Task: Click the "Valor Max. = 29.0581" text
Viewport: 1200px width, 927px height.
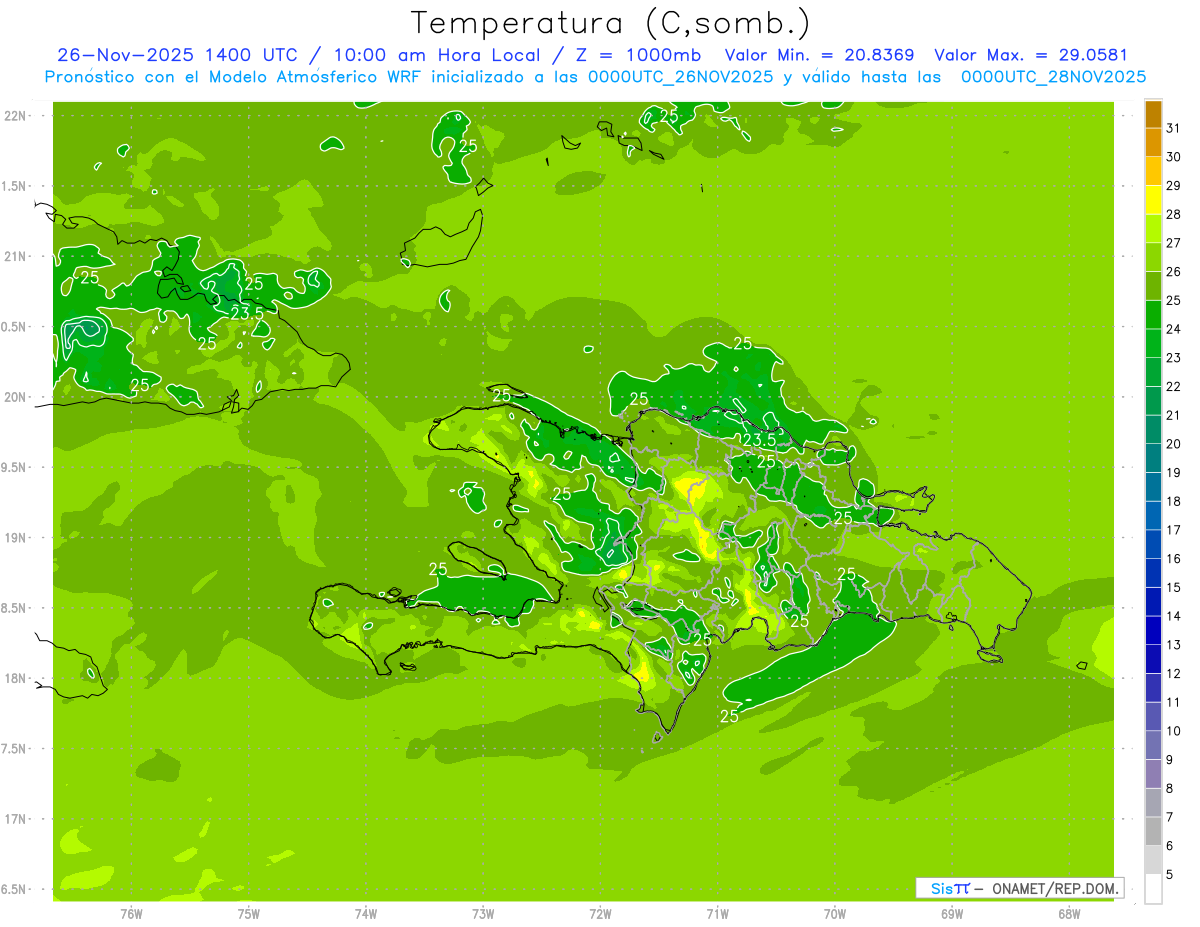Action: pos(1030,55)
